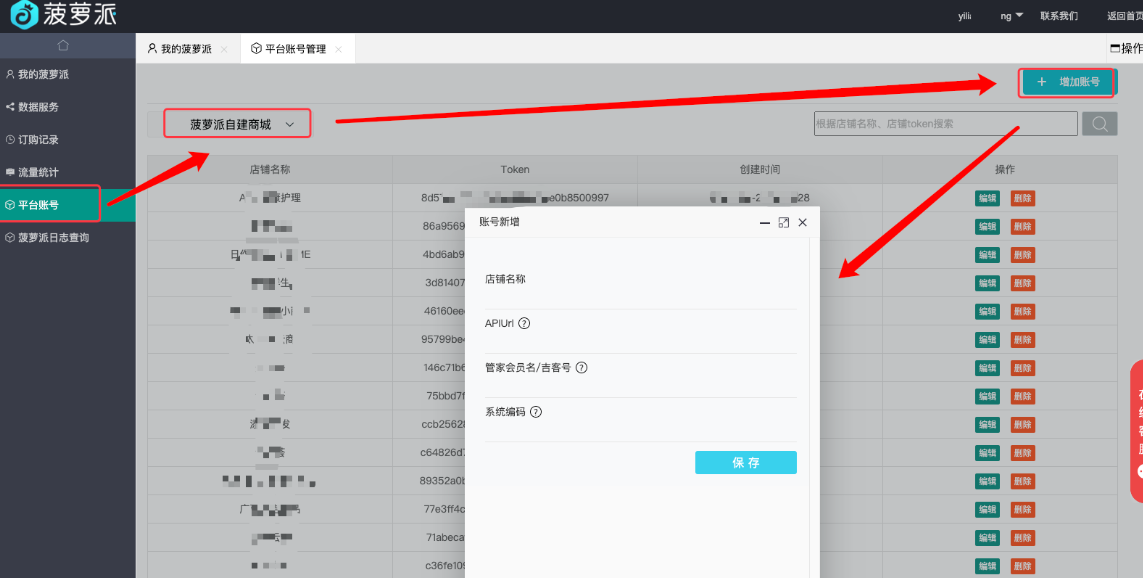The height and width of the screenshot is (578, 1143).
Task: Click the help icon beside 管家会员名/吉客号
Action: pos(581,367)
